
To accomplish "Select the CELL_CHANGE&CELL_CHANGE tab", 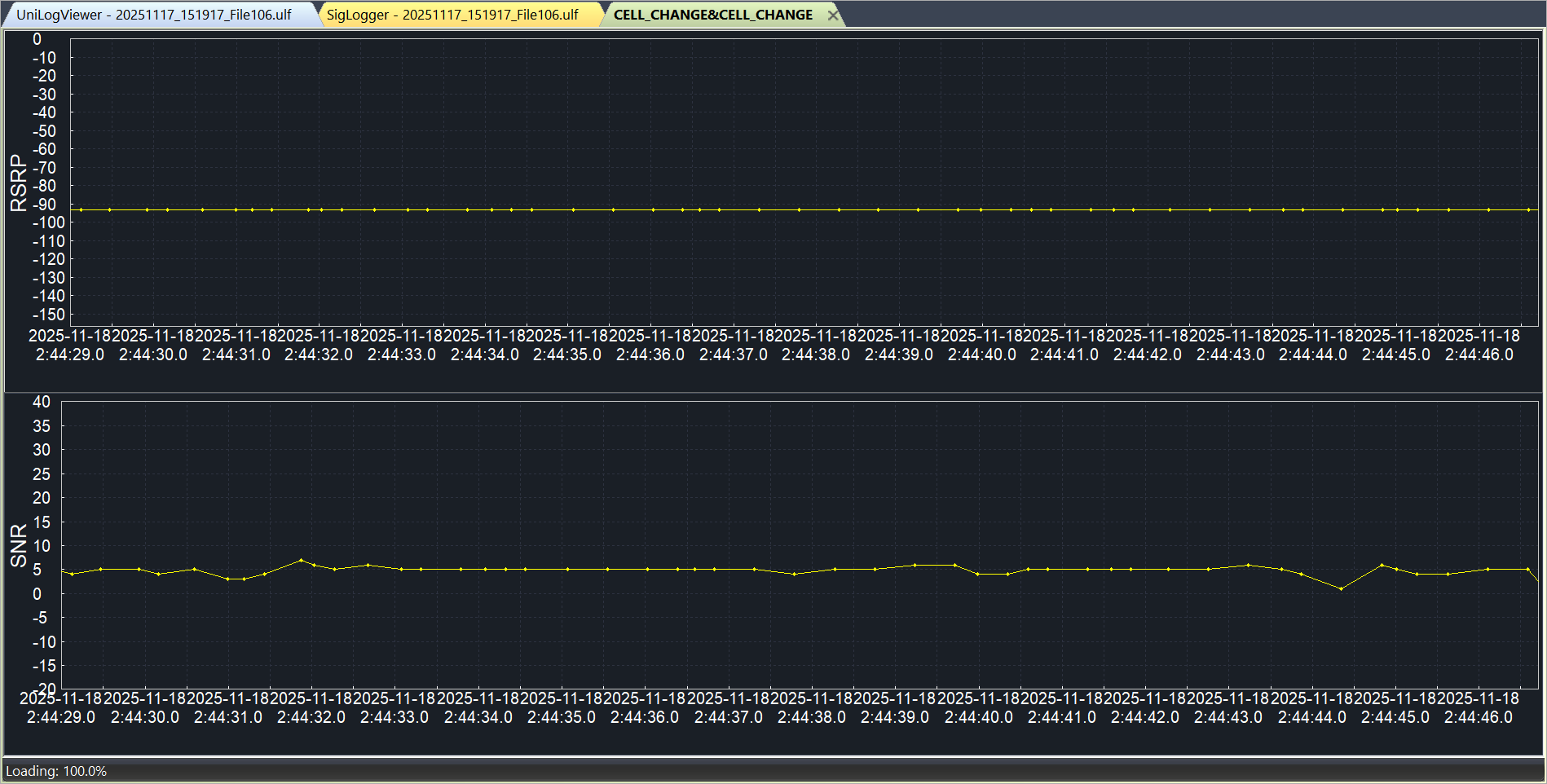I will (712, 15).
